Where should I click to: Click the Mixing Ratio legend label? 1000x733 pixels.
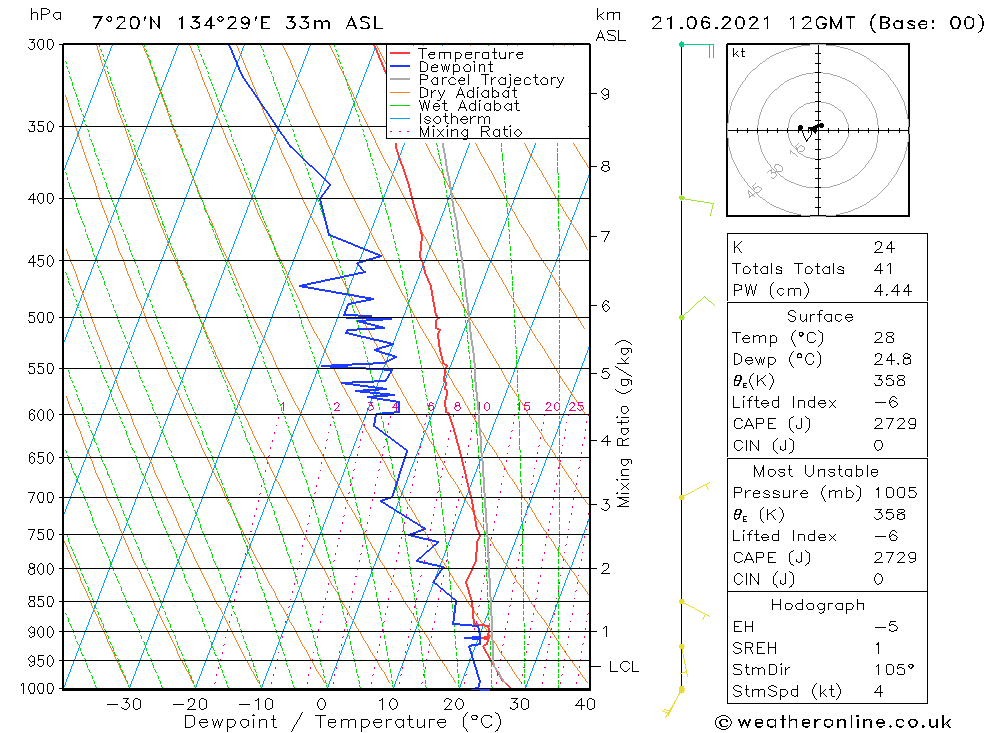[470, 131]
